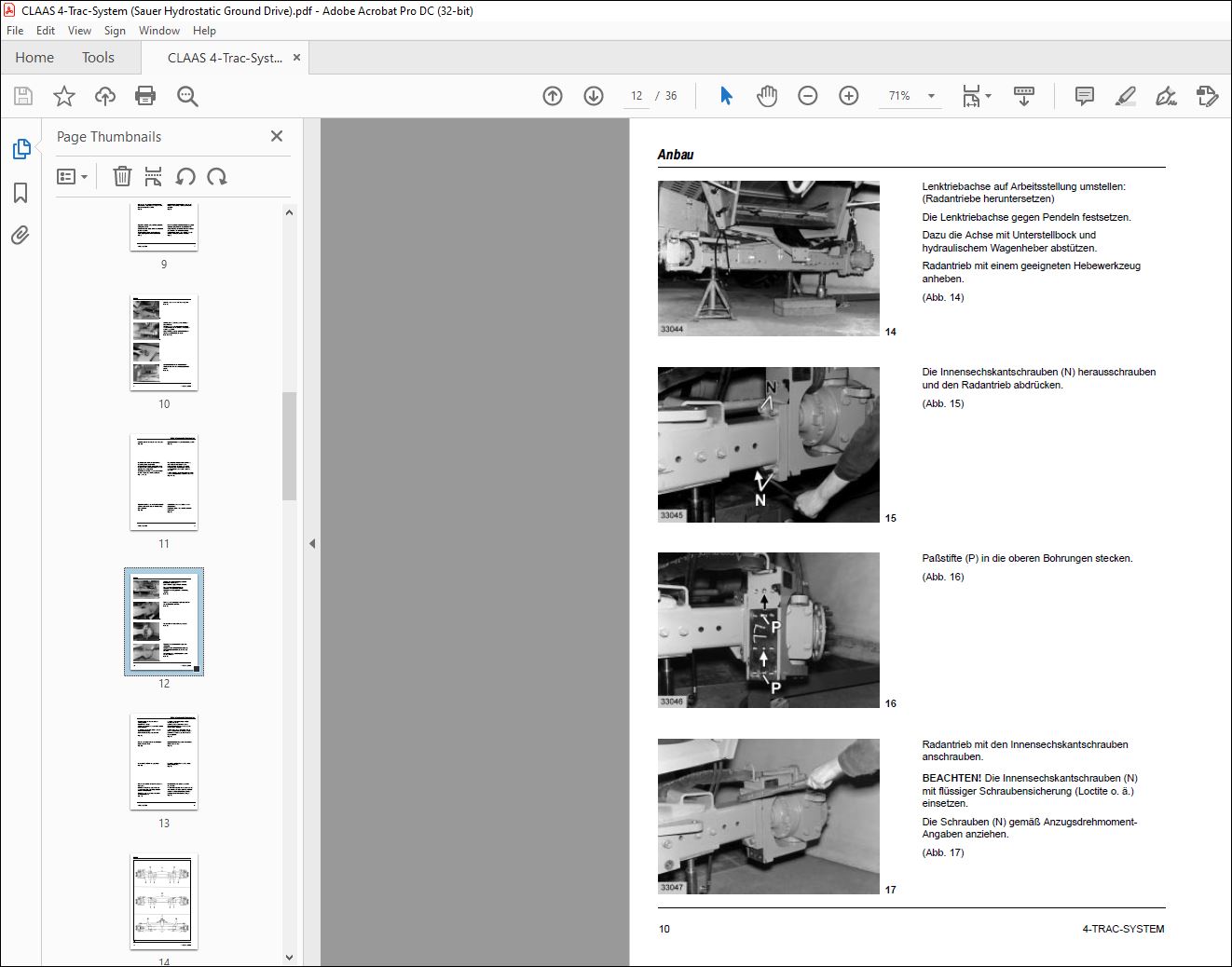The image size is (1232, 967).
Task: Open Page Thumbnails panel in sidebar
Action: pos(21,149)
